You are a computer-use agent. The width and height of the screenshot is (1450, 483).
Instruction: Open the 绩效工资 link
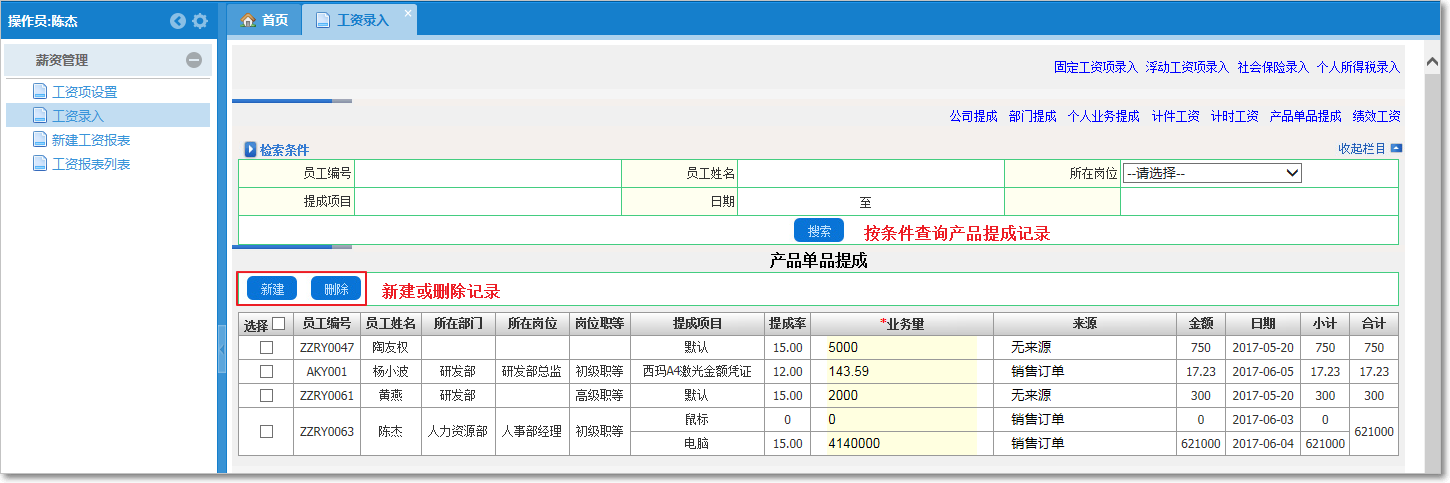pyautogui.click(x=1376, y=116)
